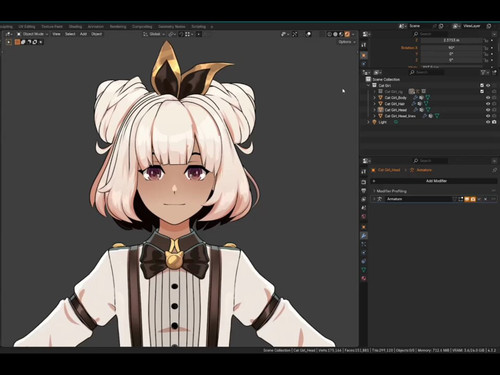500x375 pixels.
Task: Click the Armature modifier name field
Action: [419, 199]
